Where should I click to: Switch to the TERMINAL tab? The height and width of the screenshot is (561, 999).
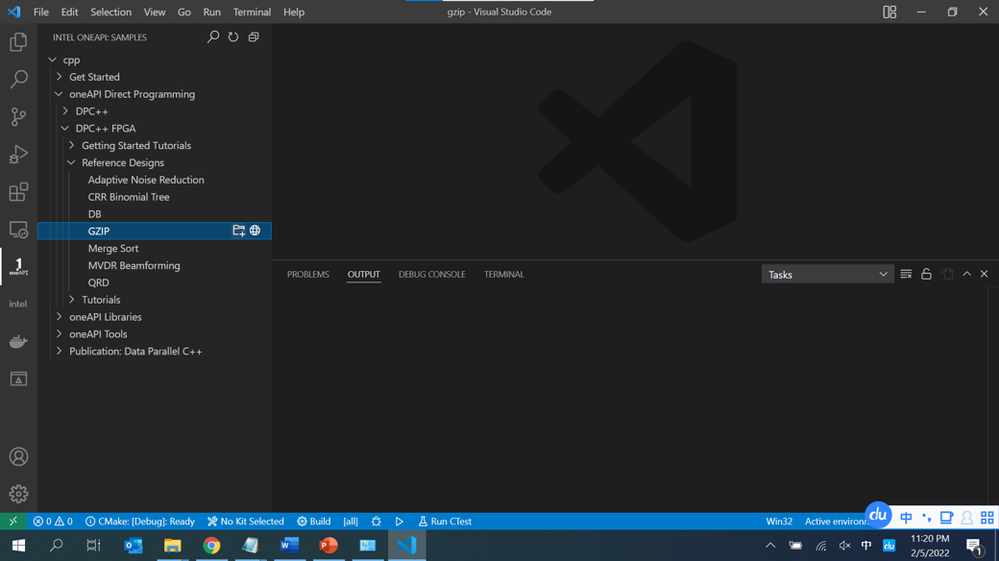point(504,274)
